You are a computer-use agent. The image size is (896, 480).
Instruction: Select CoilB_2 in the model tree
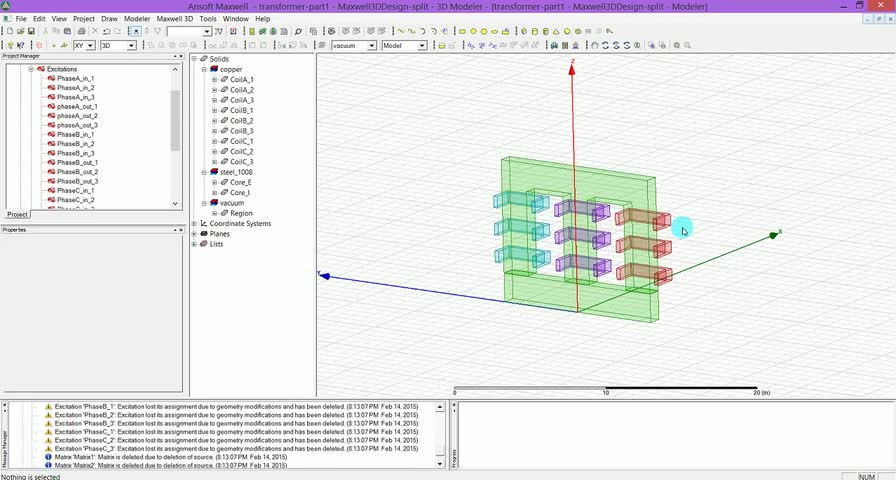[x=242, y=121]
